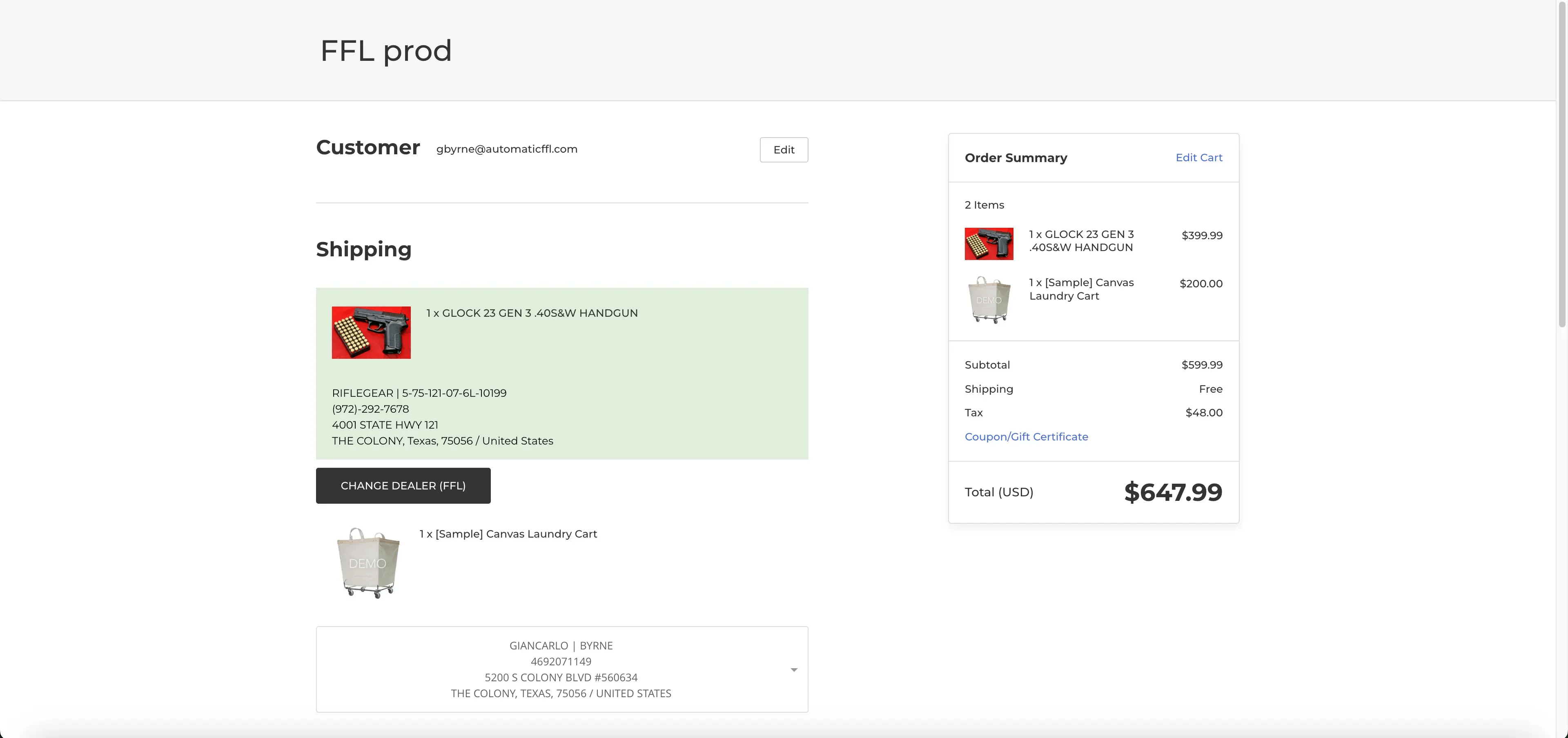Click the FFL prod store title
This screenshot has height=738, width=1568.
tap(386, 51)
